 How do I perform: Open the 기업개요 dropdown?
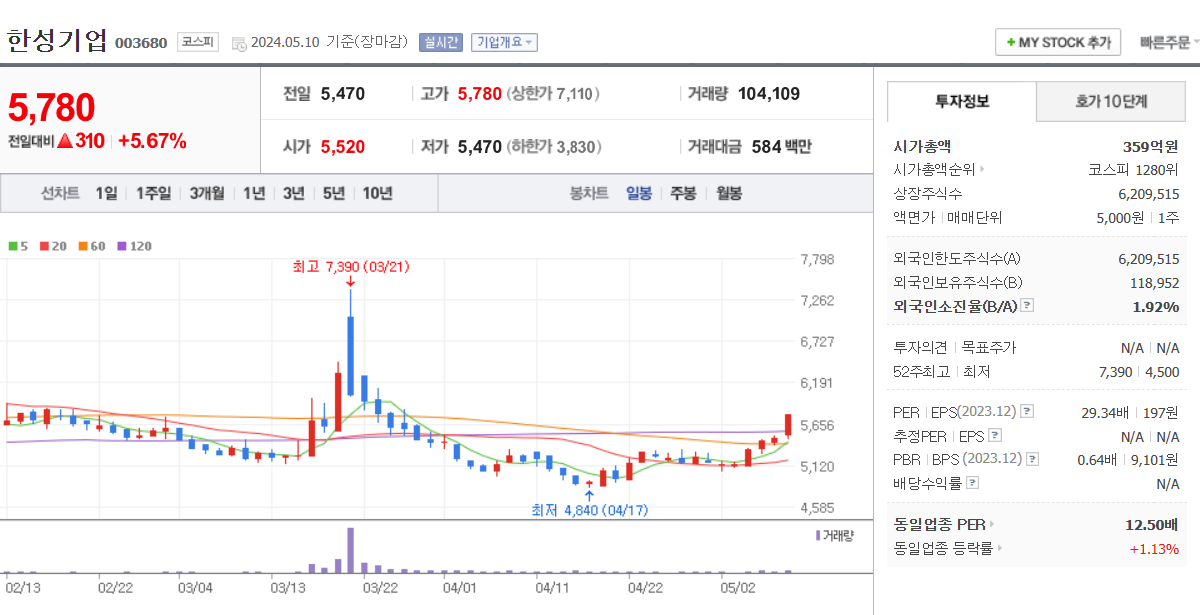click(x=504, y=42)
